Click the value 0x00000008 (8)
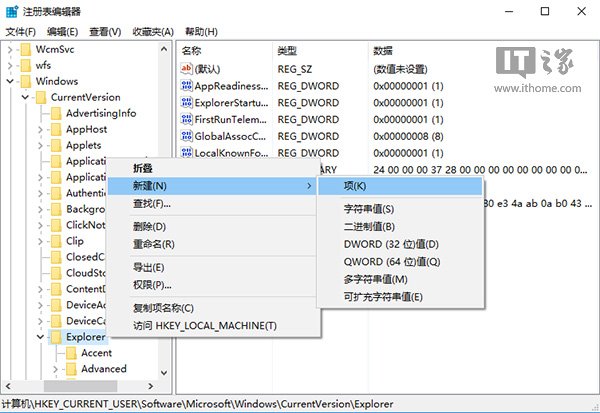 [408, 136]
